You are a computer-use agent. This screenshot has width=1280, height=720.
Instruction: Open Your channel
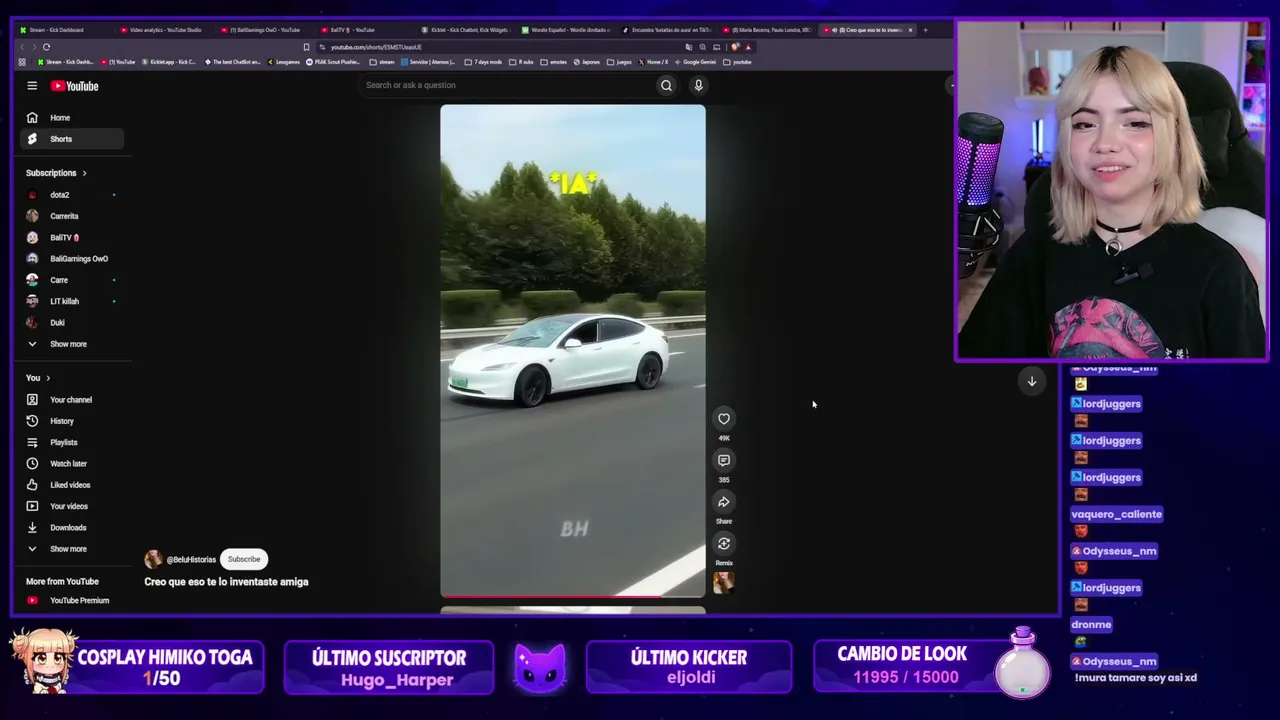click(70, 400)
